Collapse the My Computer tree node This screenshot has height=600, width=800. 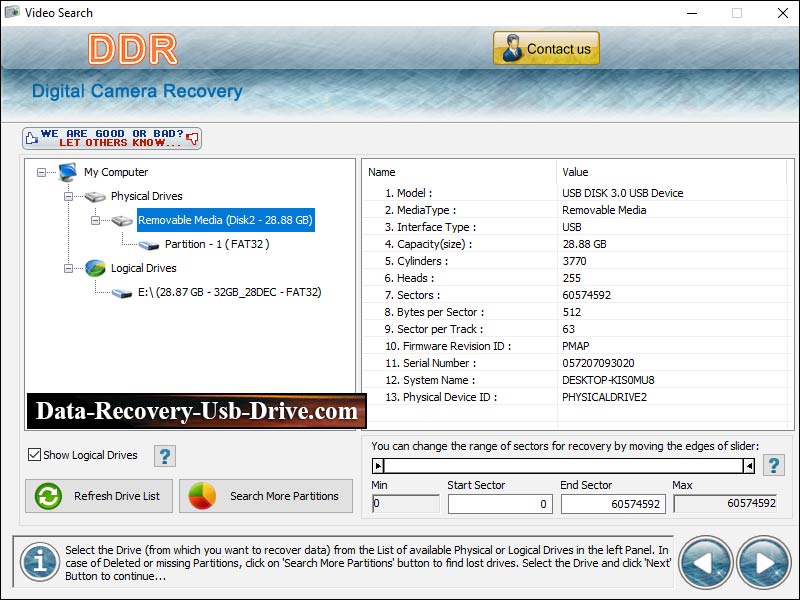41,172
